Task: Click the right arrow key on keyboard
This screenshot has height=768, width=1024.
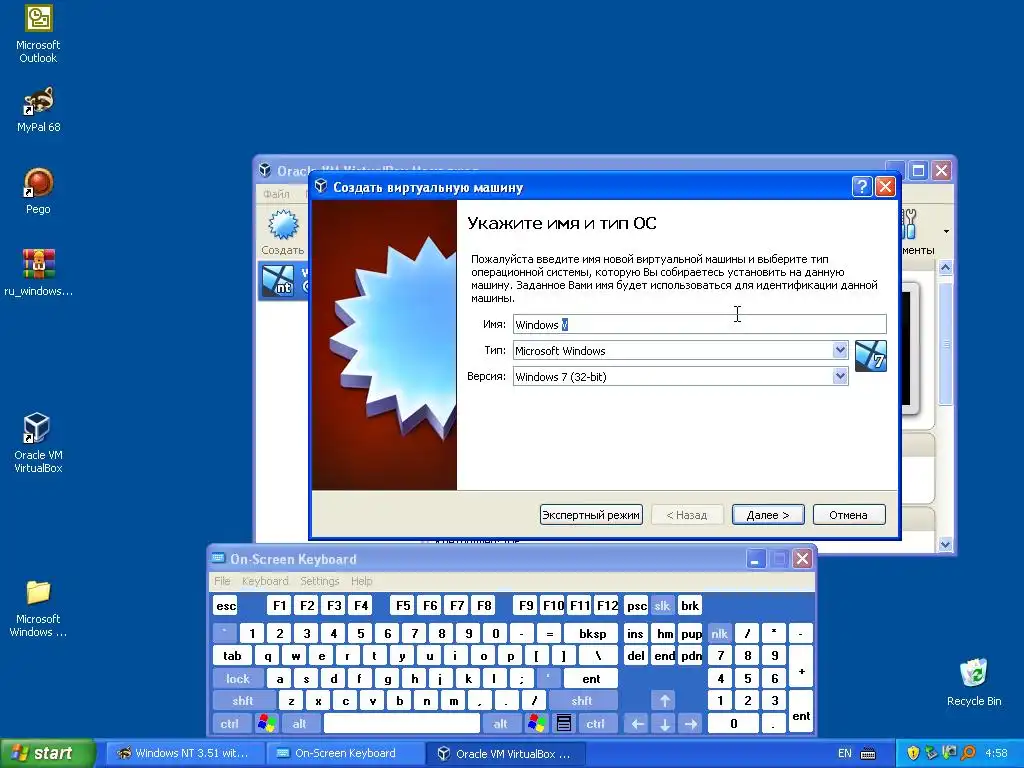Action: coord(691,724)
